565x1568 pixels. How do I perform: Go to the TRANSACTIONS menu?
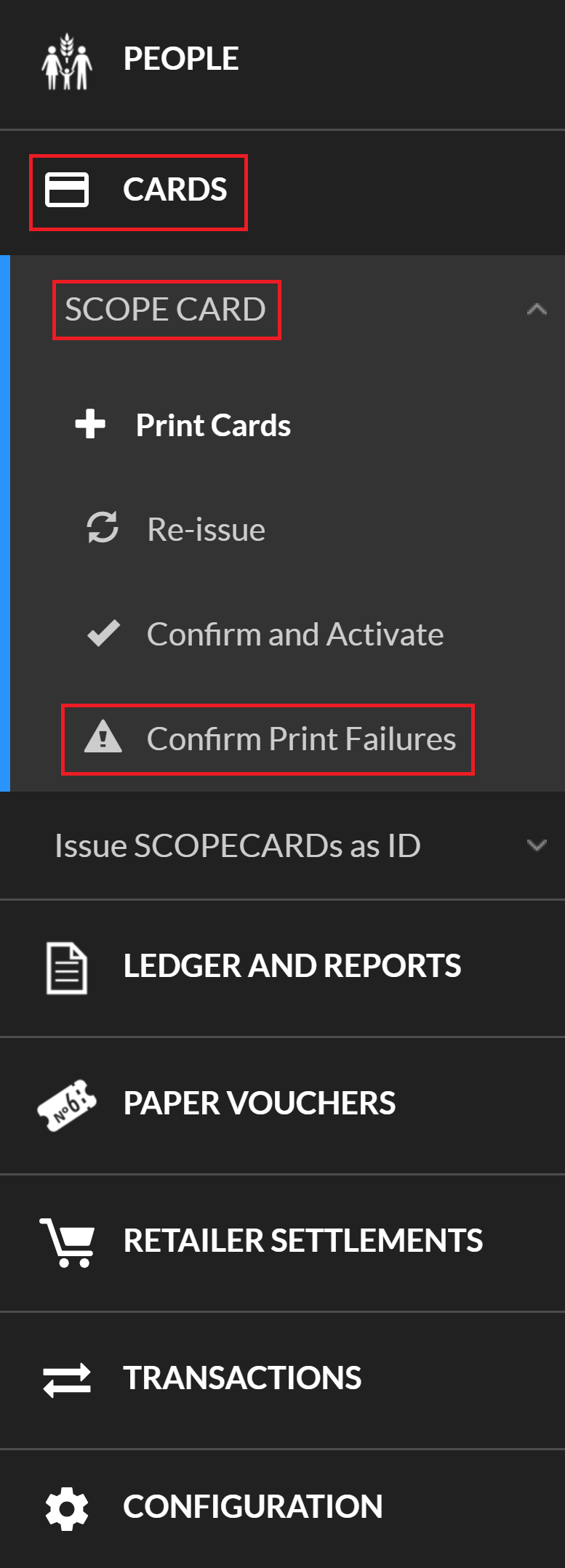click(242, 1378)
